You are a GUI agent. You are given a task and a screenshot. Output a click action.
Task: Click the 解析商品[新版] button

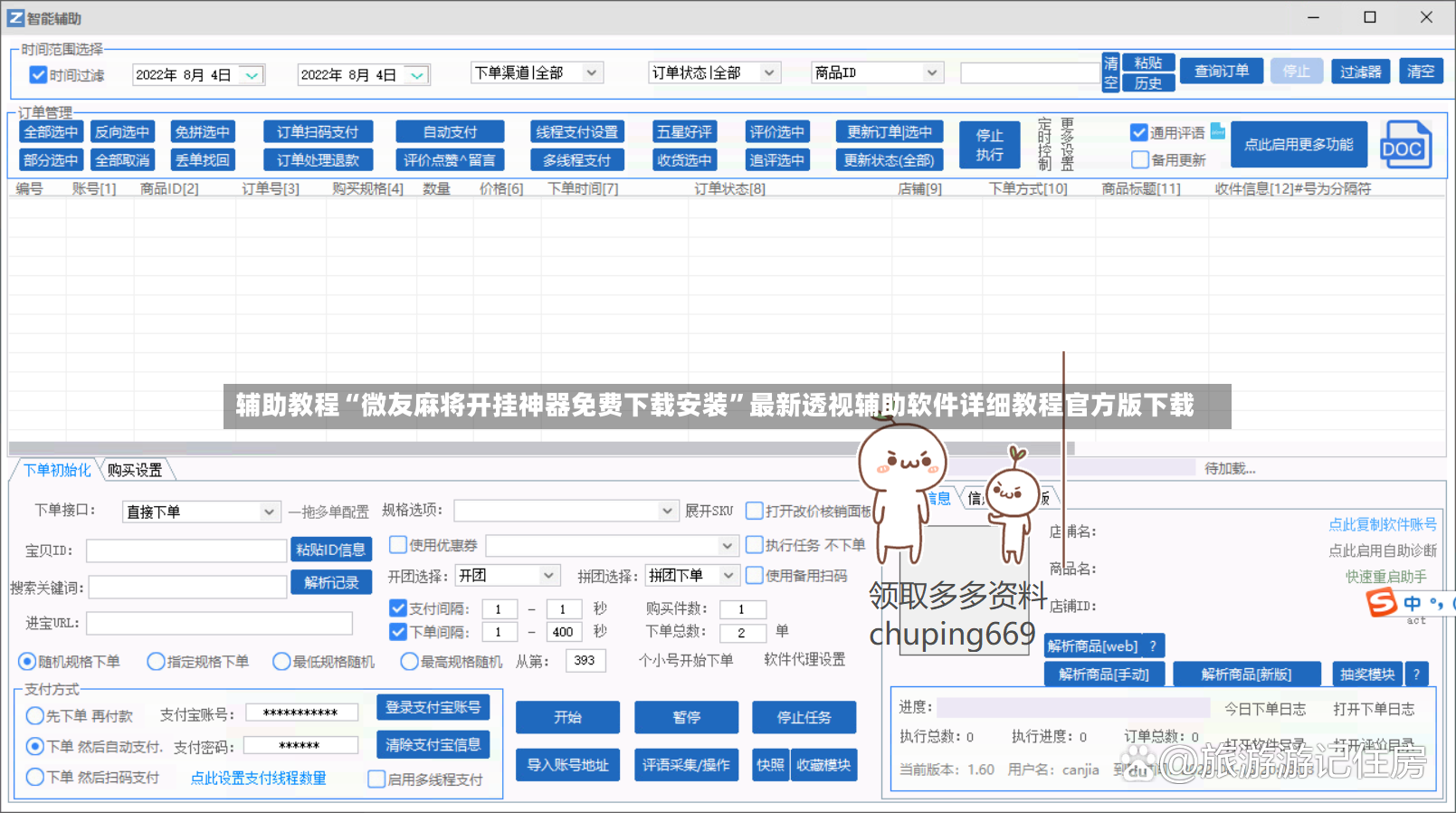(x=1246, y=674)
